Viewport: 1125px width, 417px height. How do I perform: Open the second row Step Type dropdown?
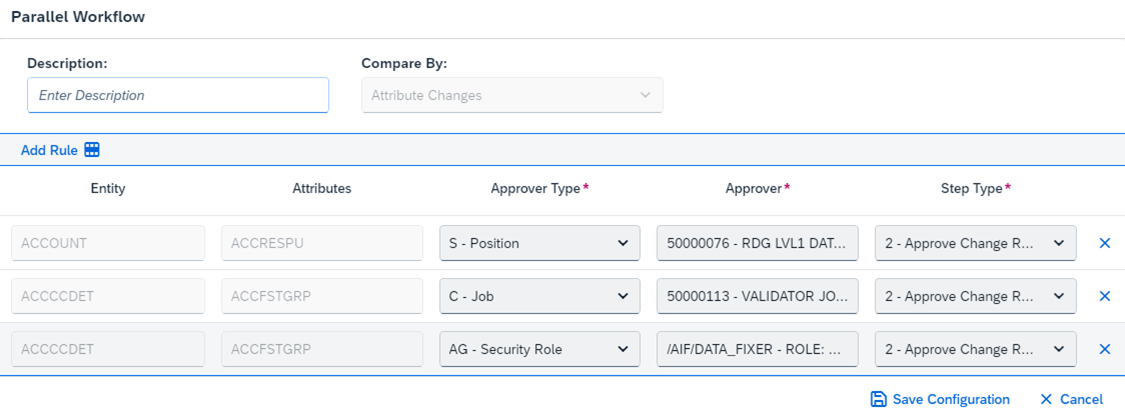pyautogui.click(x=976, y=296)
